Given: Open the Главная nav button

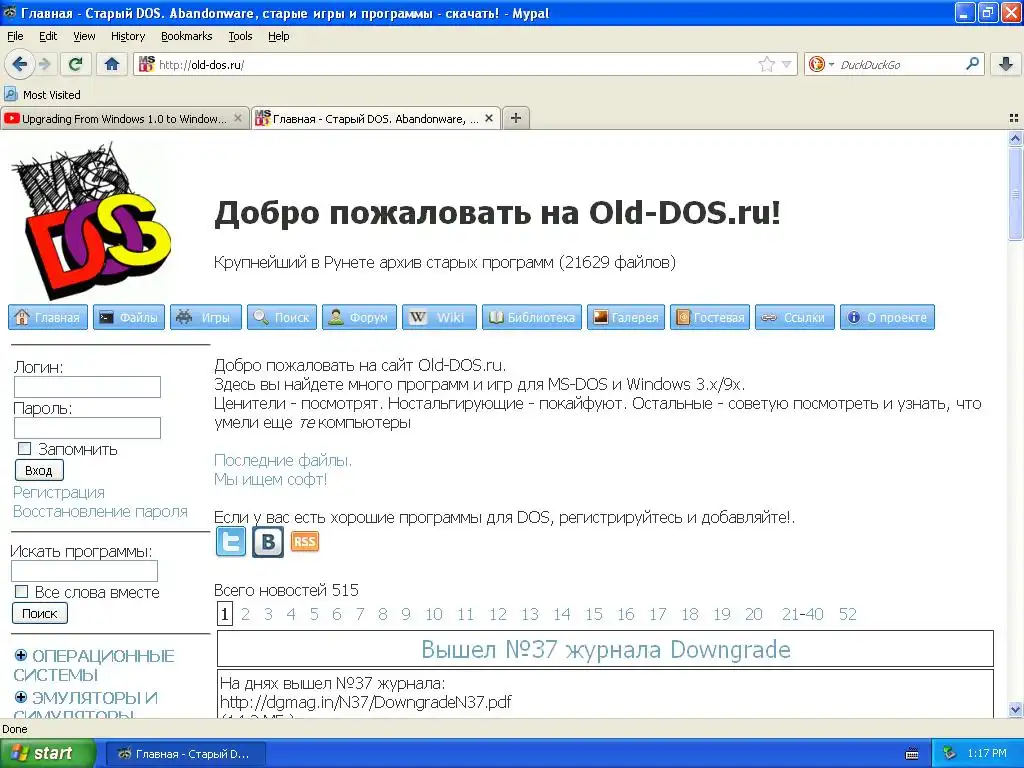Looking at the screenshot, I should tap(48, 317).
